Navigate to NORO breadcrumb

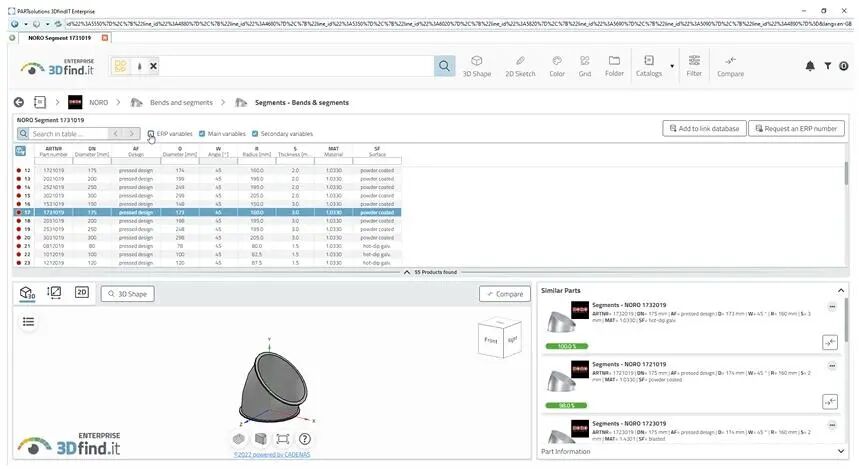tap(99, 102)
